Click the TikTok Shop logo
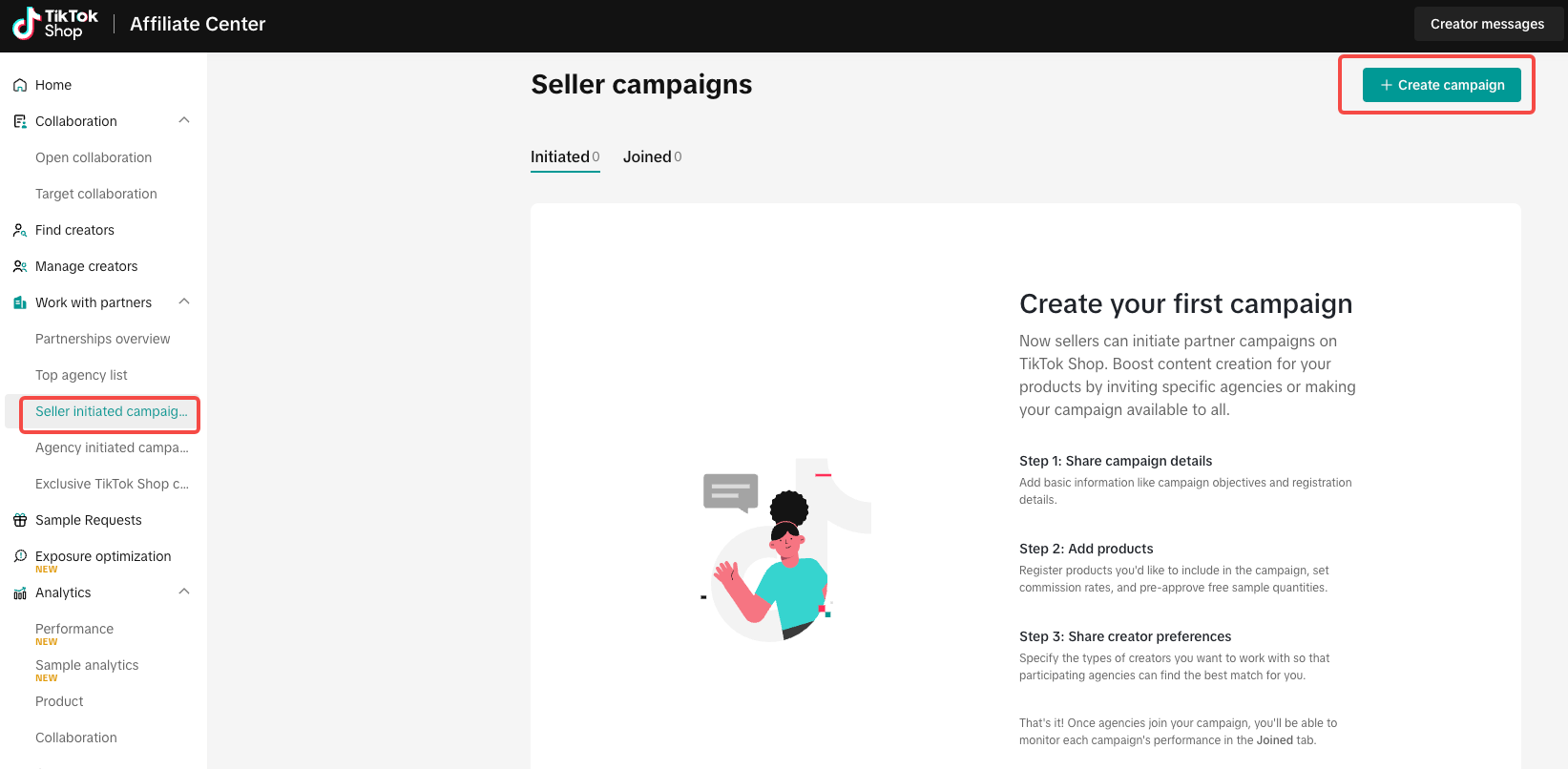Screen dimensions: 1568x769 [x=55, y=24]
